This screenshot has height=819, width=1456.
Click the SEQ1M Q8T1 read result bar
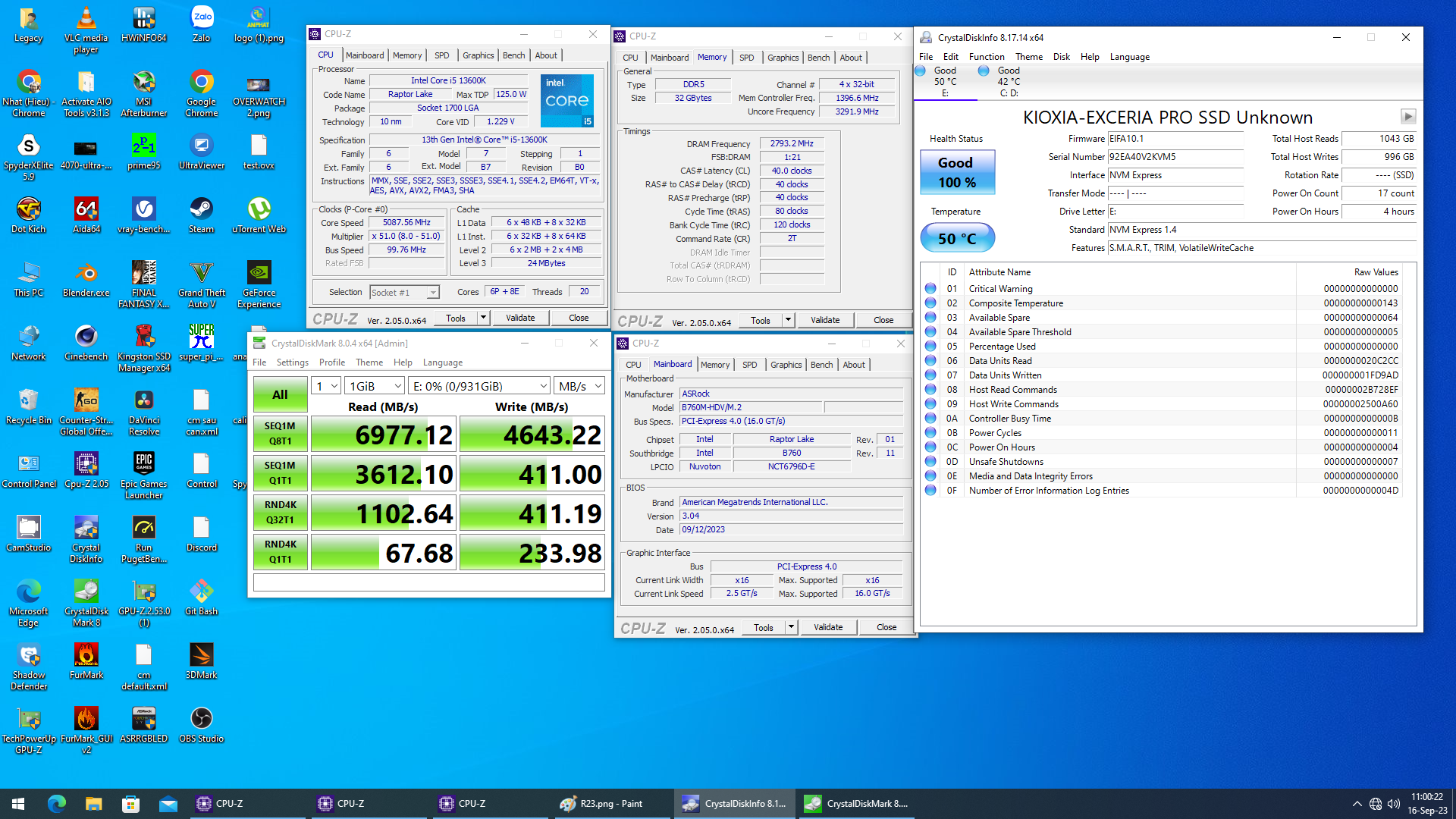pos(383,435)
